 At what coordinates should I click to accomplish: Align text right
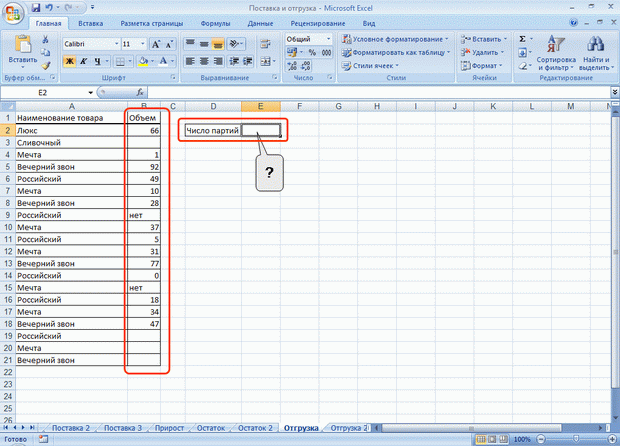(217, 61)
